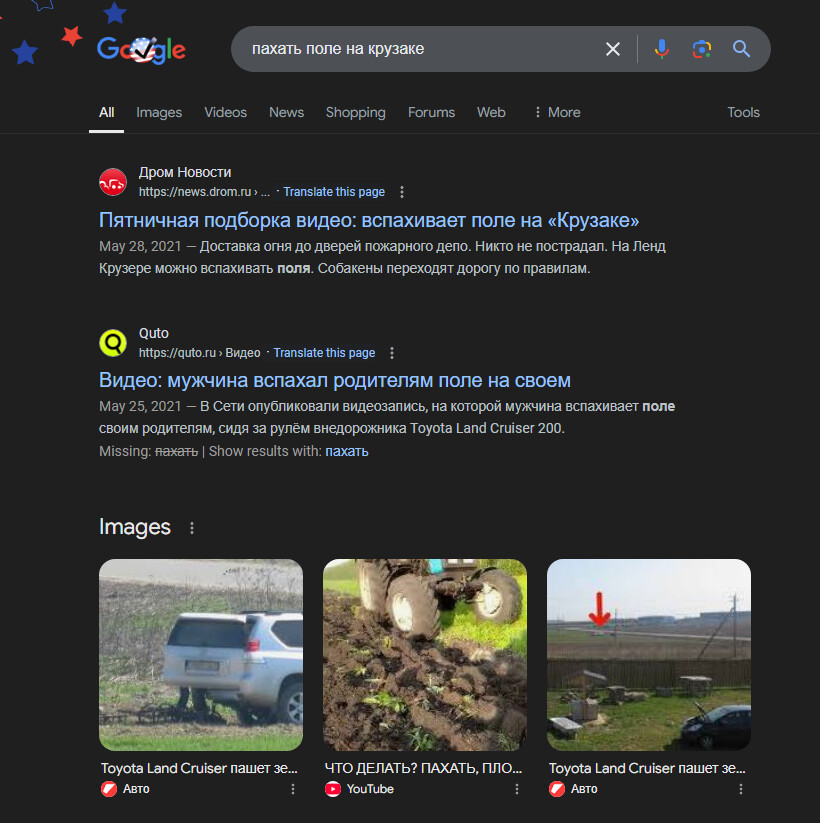Viewport: 820px width, 823px height.
Task: Open result 'Пятничная подборка видео: вспахивает поле'
Action: (x=369, y=220)
